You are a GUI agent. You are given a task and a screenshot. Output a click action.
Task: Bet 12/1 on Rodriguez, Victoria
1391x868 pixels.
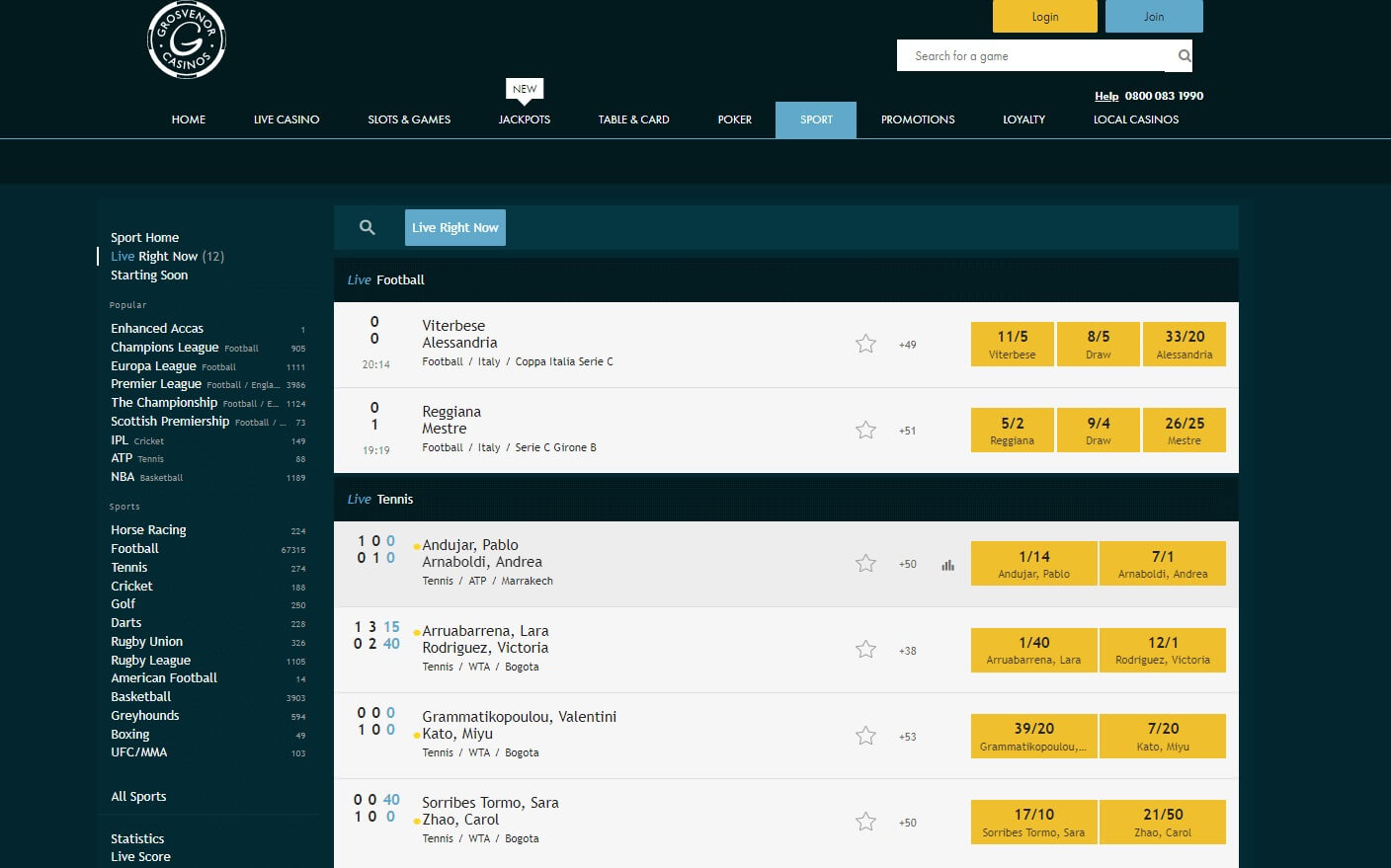(1163, 650)
